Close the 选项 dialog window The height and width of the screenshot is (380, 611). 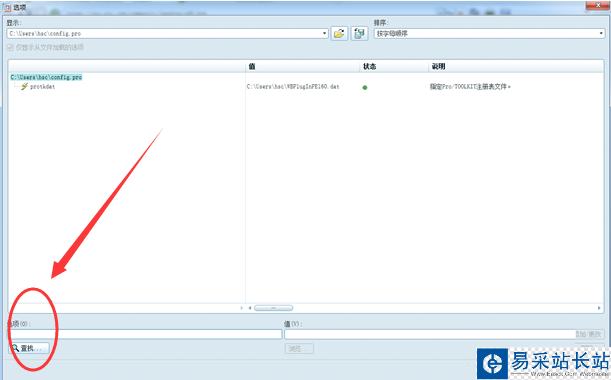(598, 5)
